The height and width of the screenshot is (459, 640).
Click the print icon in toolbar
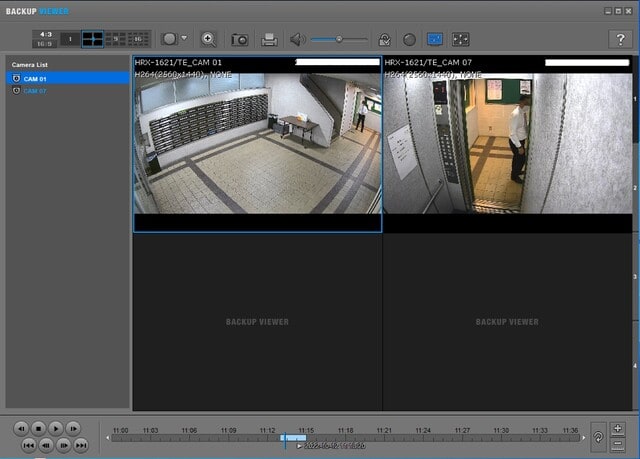coord(269,39)
